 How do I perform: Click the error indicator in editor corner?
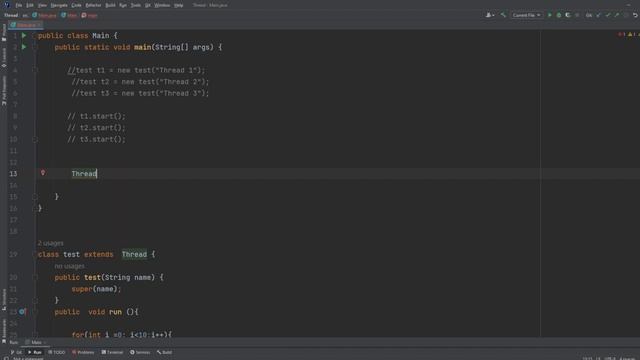pyautogui.click(x=621, y=35)
